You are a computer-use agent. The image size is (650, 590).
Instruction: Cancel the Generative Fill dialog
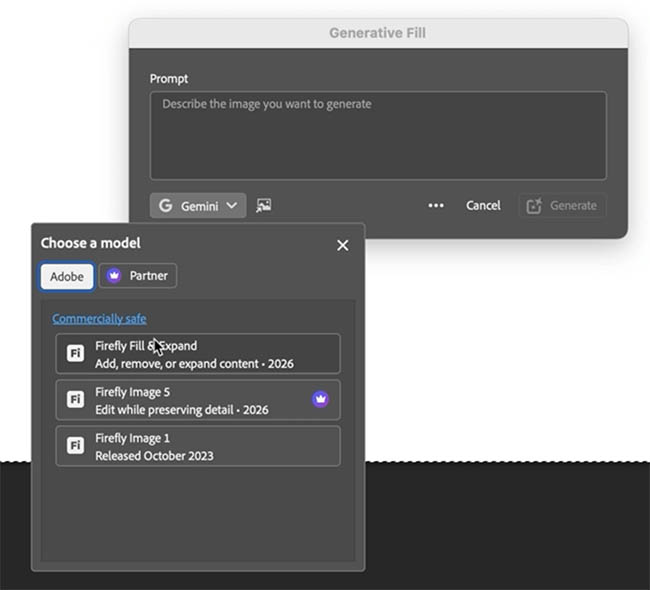tap(483, 205)
